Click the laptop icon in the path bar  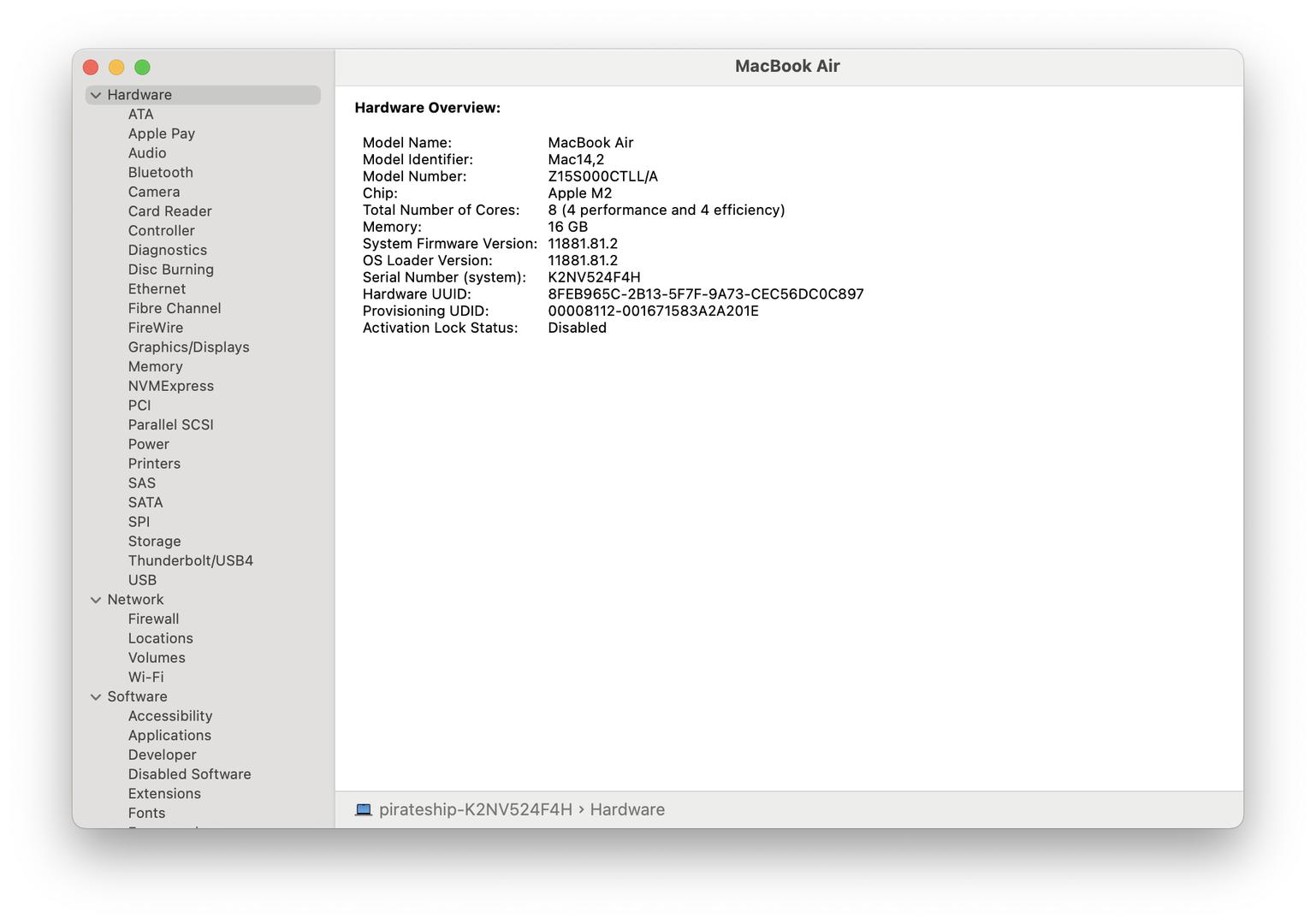coord(364,809)
